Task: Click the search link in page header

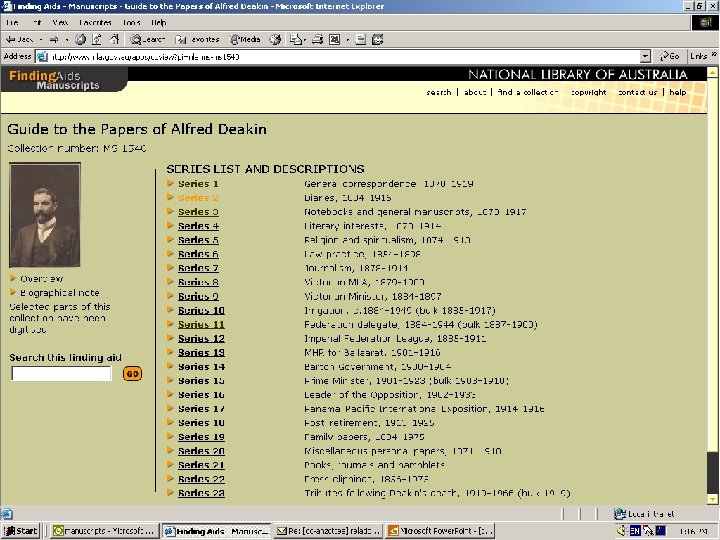Action: pyautogui.click(x=439, y=92)
